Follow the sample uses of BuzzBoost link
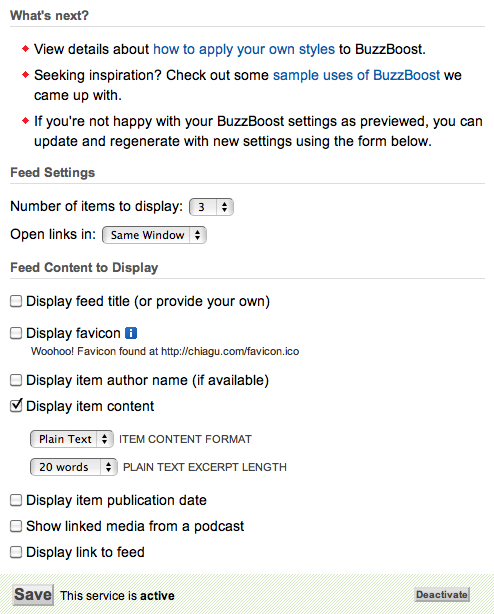The width and height of the screenshot is (494, 614). point(357,75)
